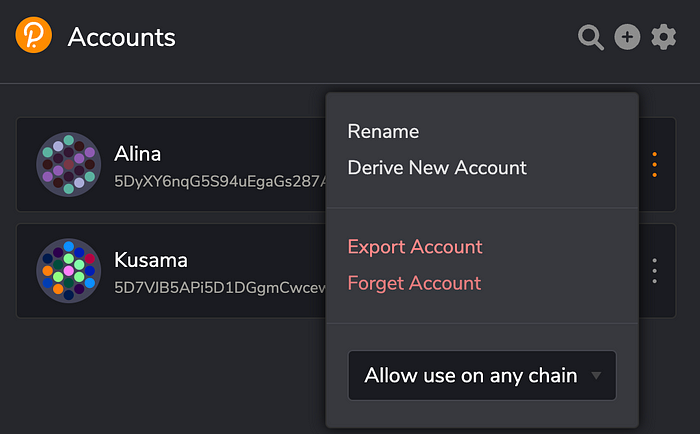Select Rename from the account menu
700x434 pixels.
tap(383, 131)
